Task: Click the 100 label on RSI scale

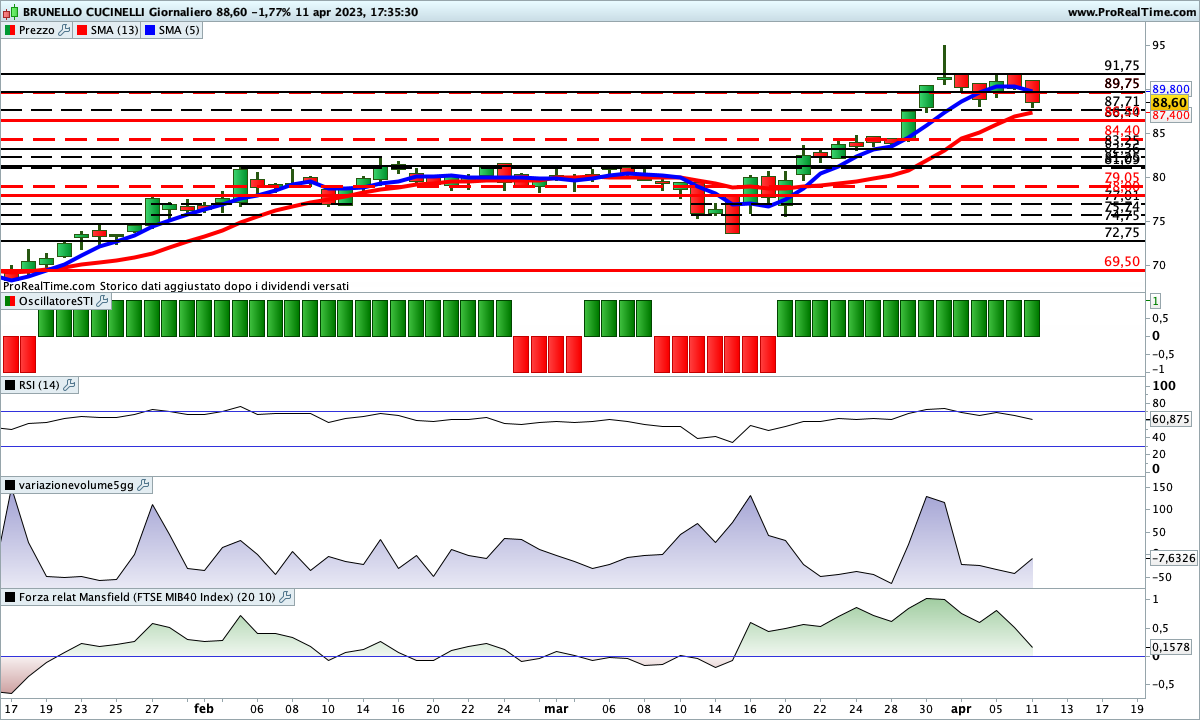Action: click(1162, 386)
